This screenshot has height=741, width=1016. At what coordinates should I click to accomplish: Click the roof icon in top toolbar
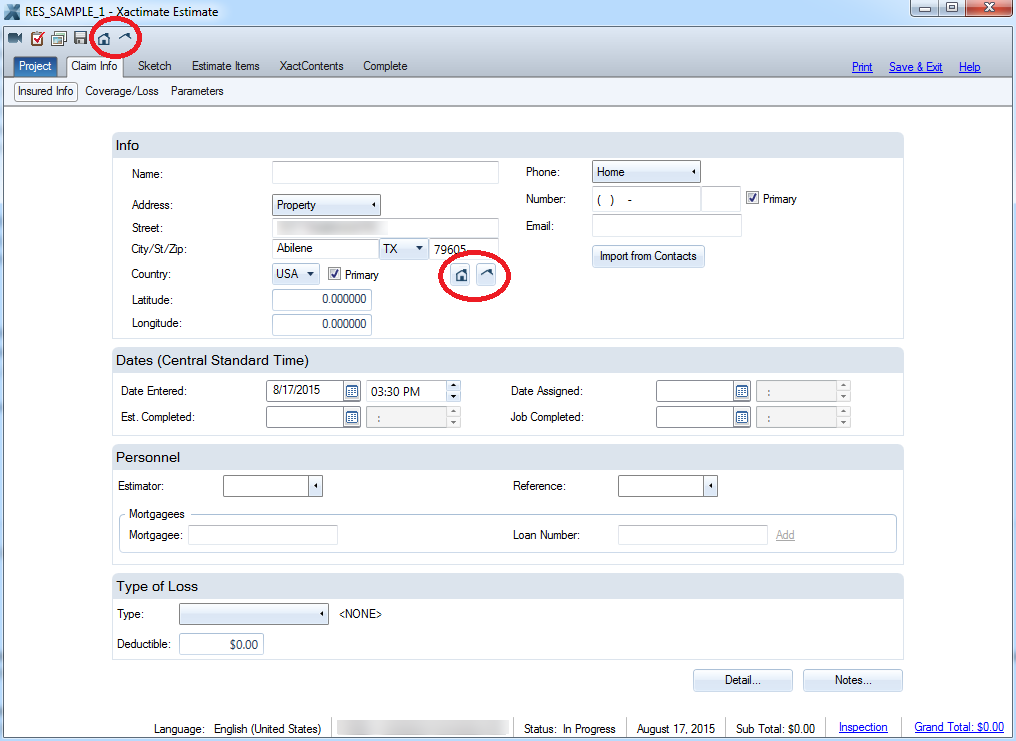click(125, 37)
